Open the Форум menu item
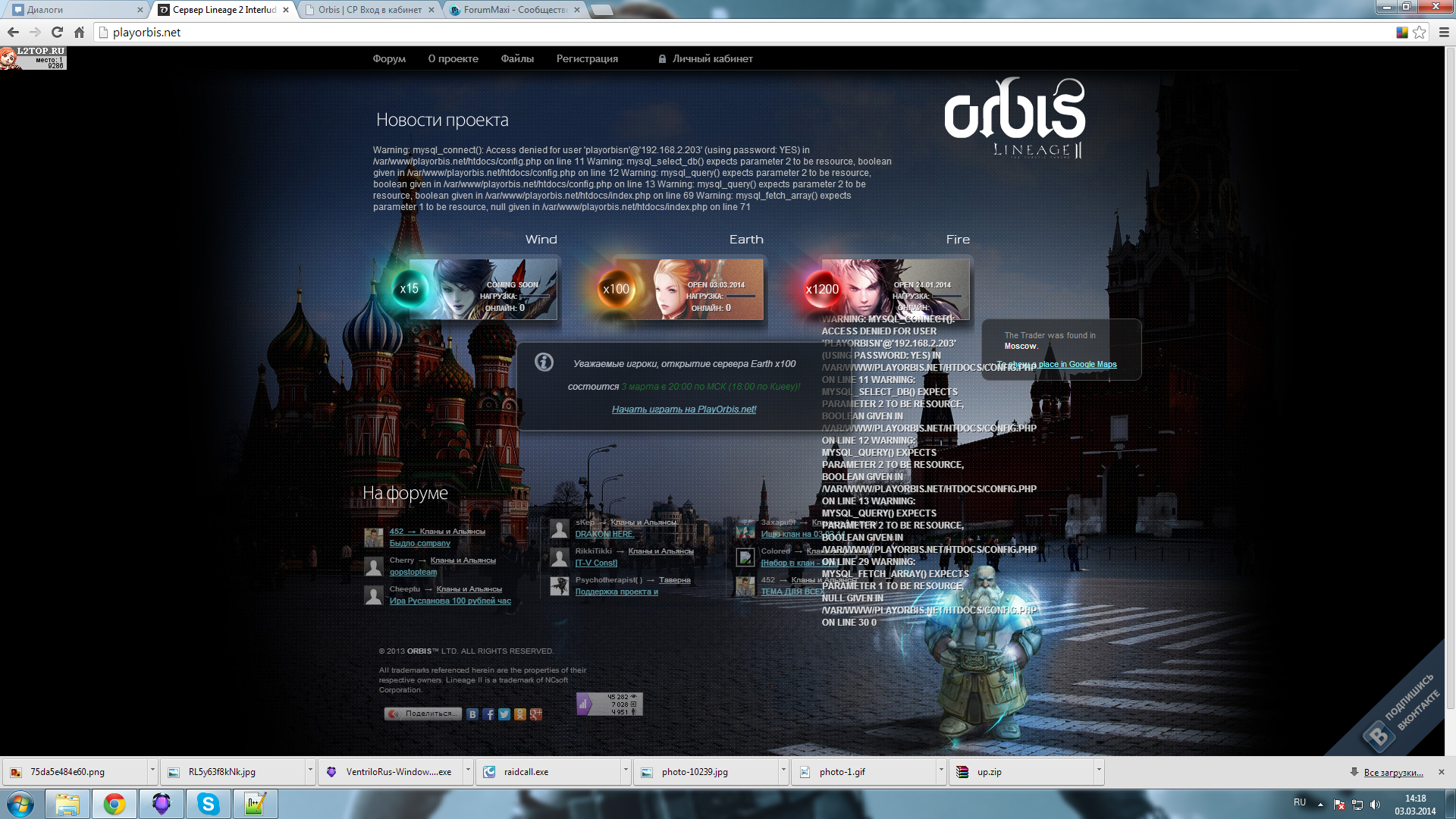Screen dimensions: 1456x819 tap(389, 58)
